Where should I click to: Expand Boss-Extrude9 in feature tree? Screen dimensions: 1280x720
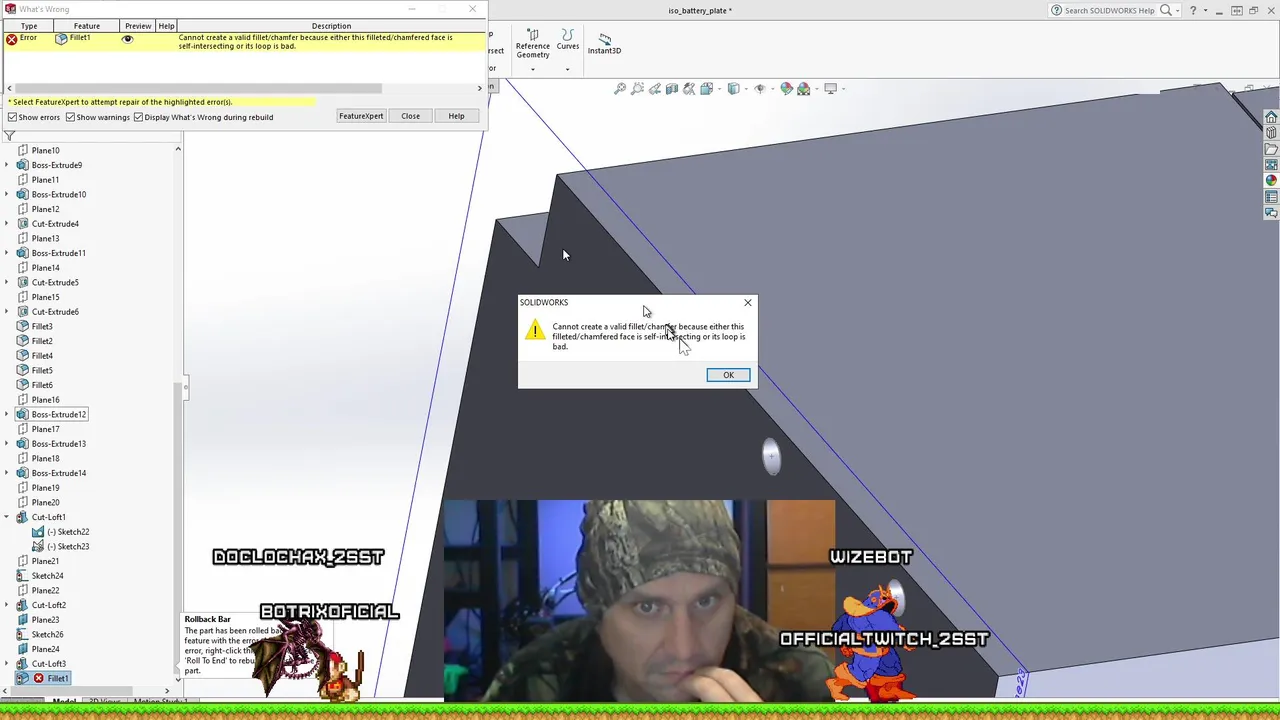(x=7, y=165)
